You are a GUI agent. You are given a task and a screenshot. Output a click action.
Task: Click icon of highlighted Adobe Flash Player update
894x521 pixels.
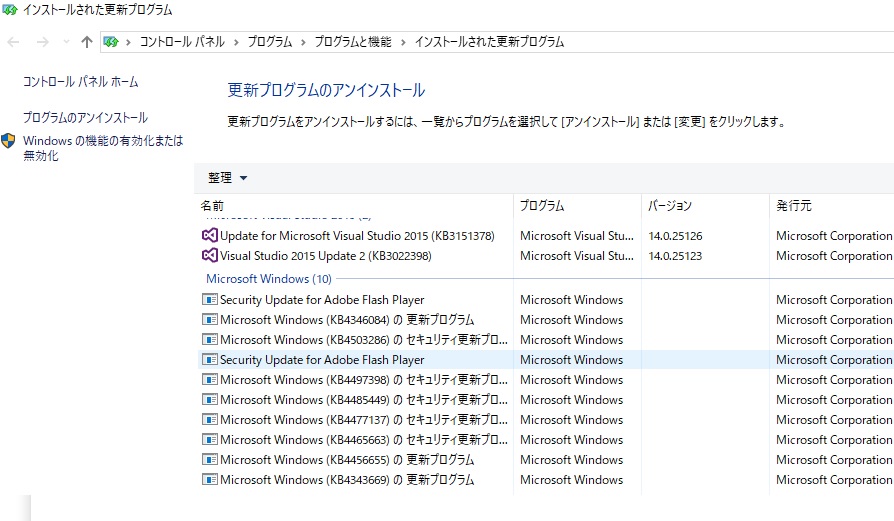click(x=210, y=359)
